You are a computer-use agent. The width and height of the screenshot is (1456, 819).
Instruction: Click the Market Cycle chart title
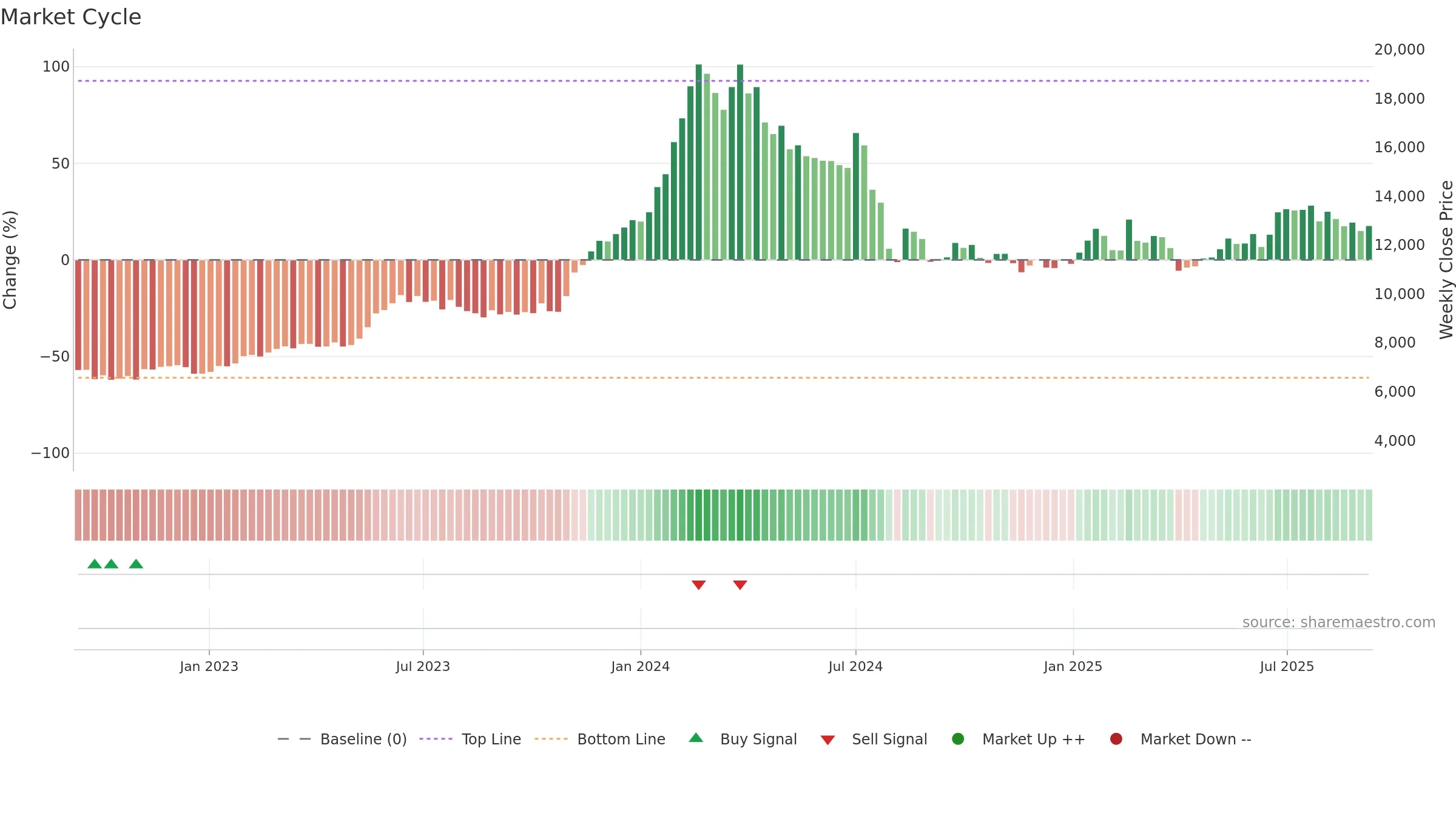[x=71, y=17]
